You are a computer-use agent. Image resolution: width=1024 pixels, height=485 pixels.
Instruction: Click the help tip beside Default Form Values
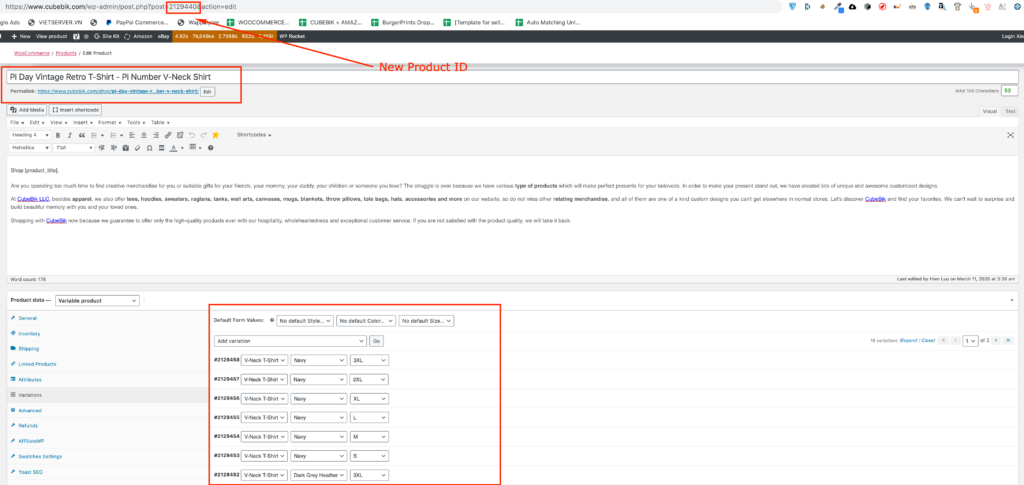[x=272, y=321]
